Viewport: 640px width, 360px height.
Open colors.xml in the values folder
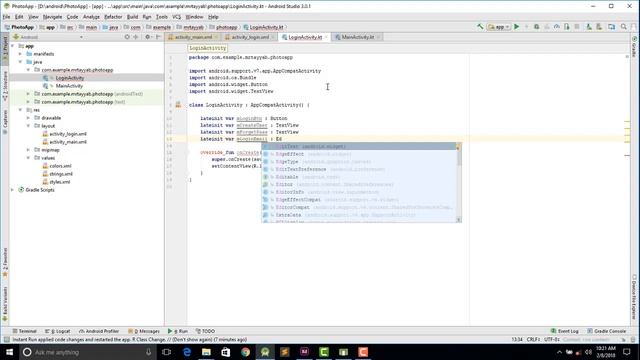coord(60,166)
